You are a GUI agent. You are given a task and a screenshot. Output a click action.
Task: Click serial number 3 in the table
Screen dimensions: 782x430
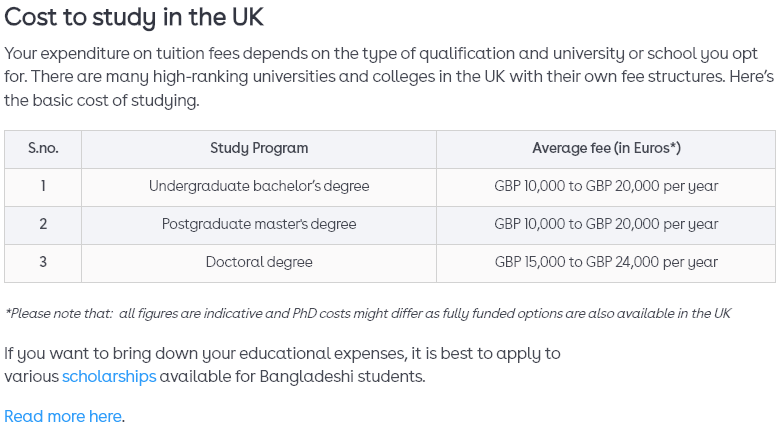43,262
